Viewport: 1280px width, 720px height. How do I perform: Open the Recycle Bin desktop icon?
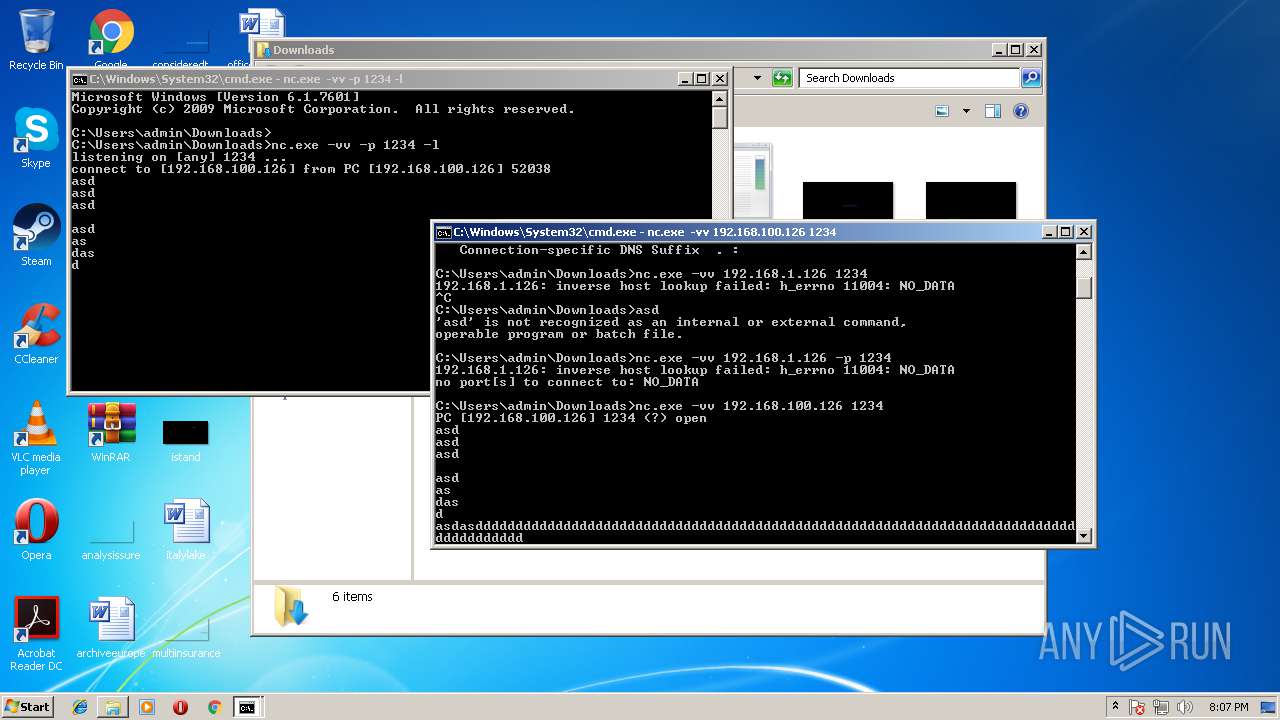coord(36,40)
